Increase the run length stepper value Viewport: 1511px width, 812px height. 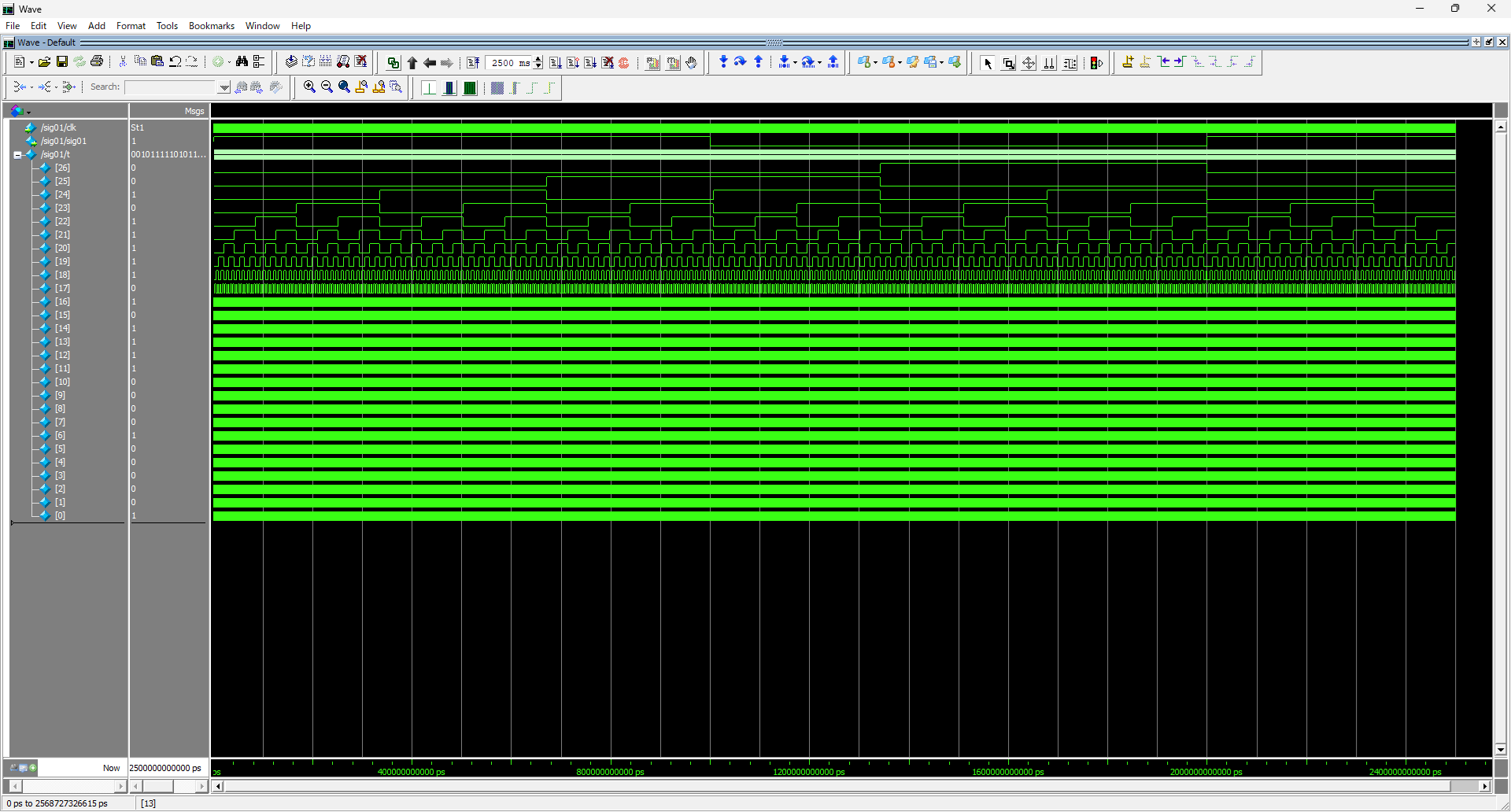point(538,59)
